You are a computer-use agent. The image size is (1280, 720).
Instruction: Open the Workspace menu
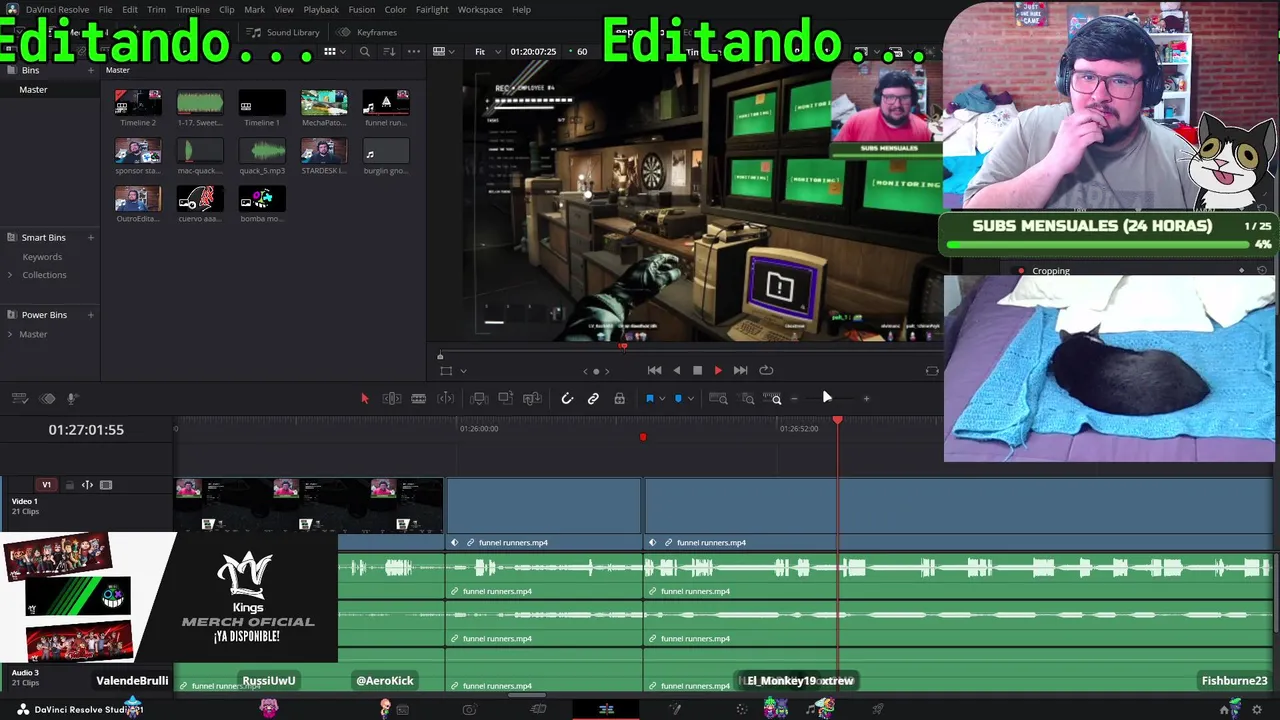(x=480, y=10)
